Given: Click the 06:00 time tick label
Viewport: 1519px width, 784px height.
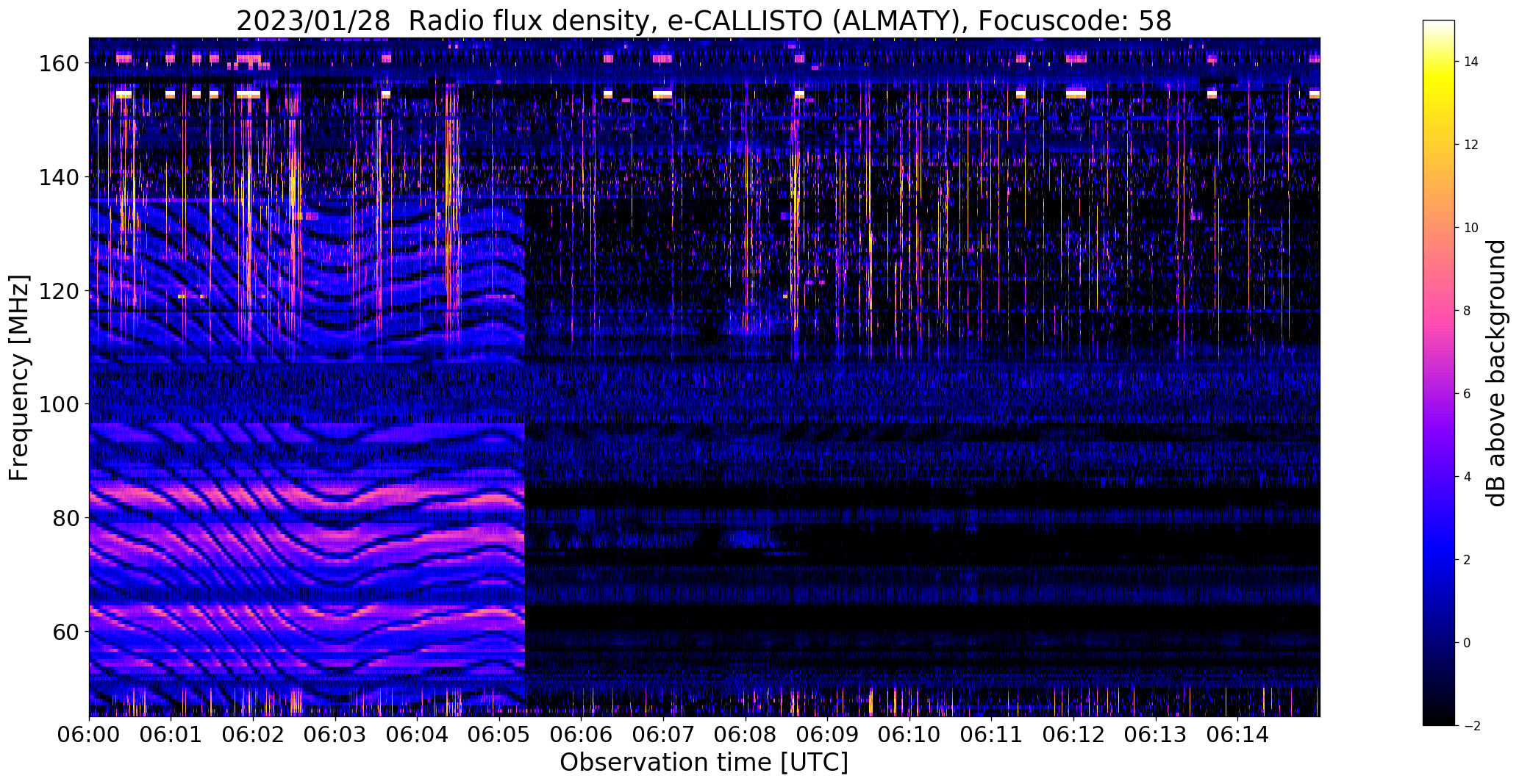Looking at the screenshot, I should [x=89, y=735].
